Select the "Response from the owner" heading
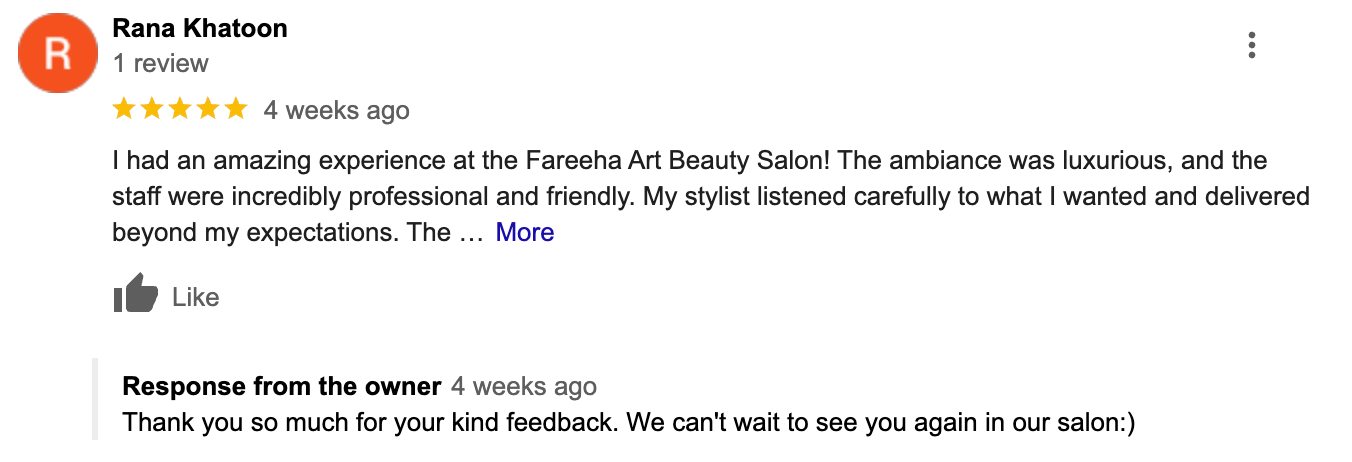The height and width of the screenshot is (462, 1352). (281, 386)
